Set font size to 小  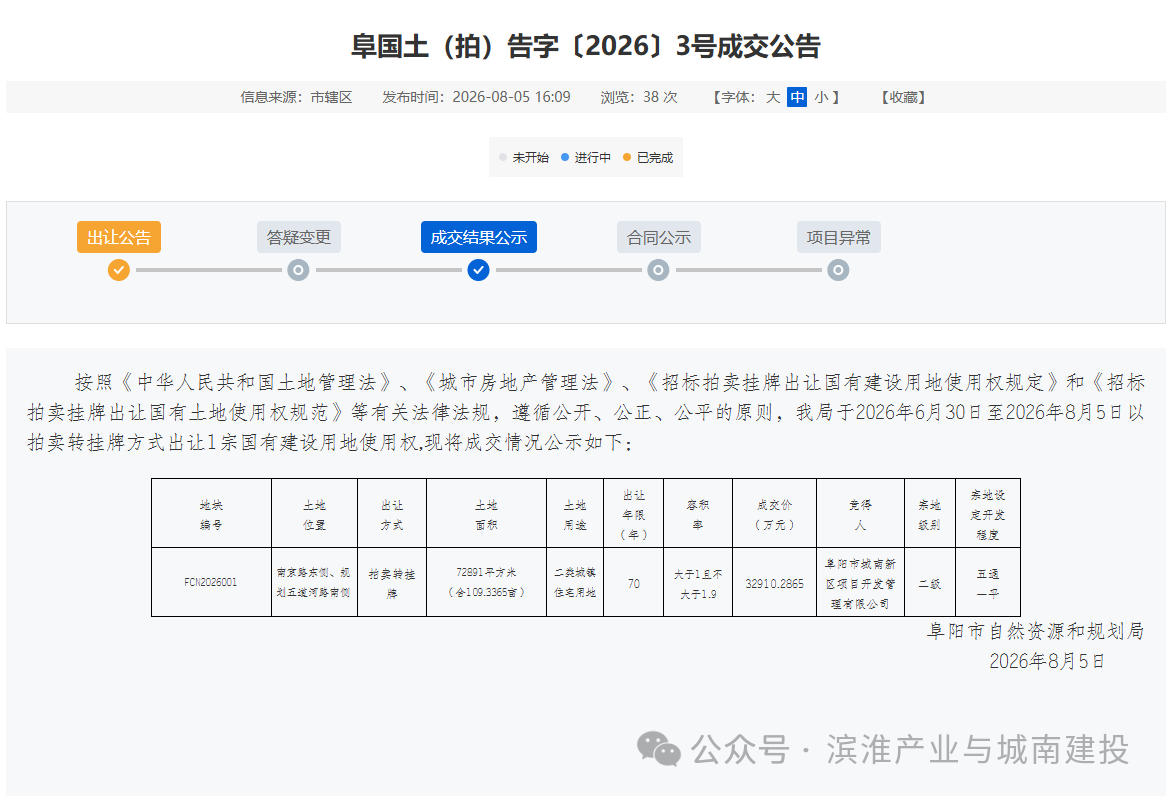click(821, 97)
